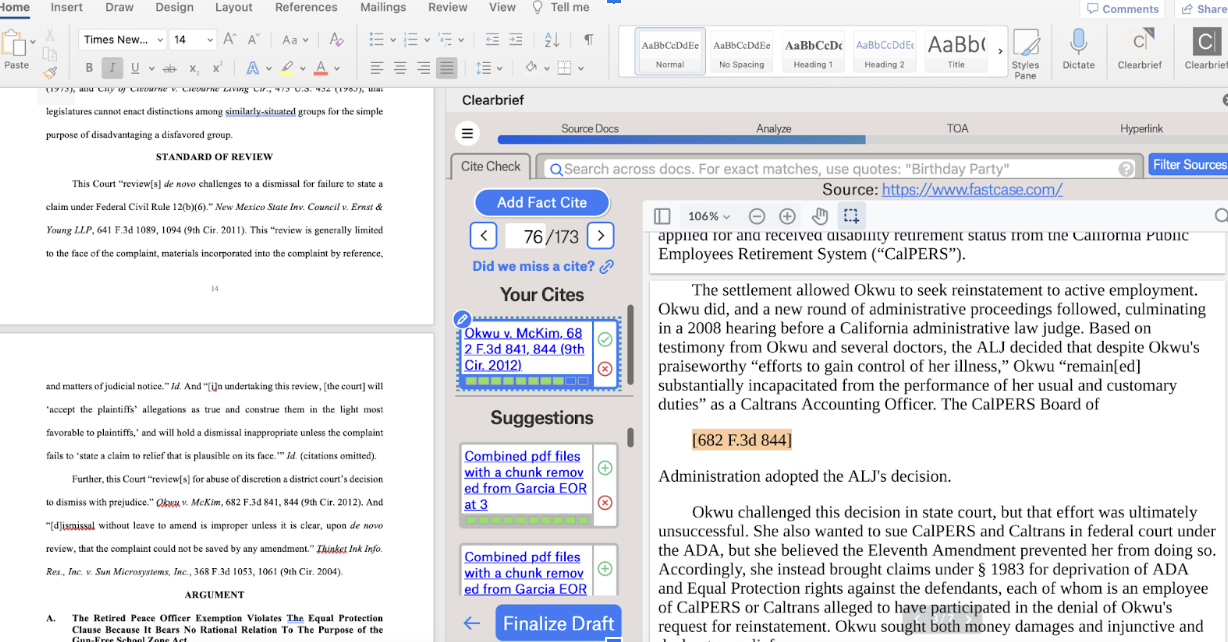Clear all formatting with the eraser A icon

(x=336, y=40)
